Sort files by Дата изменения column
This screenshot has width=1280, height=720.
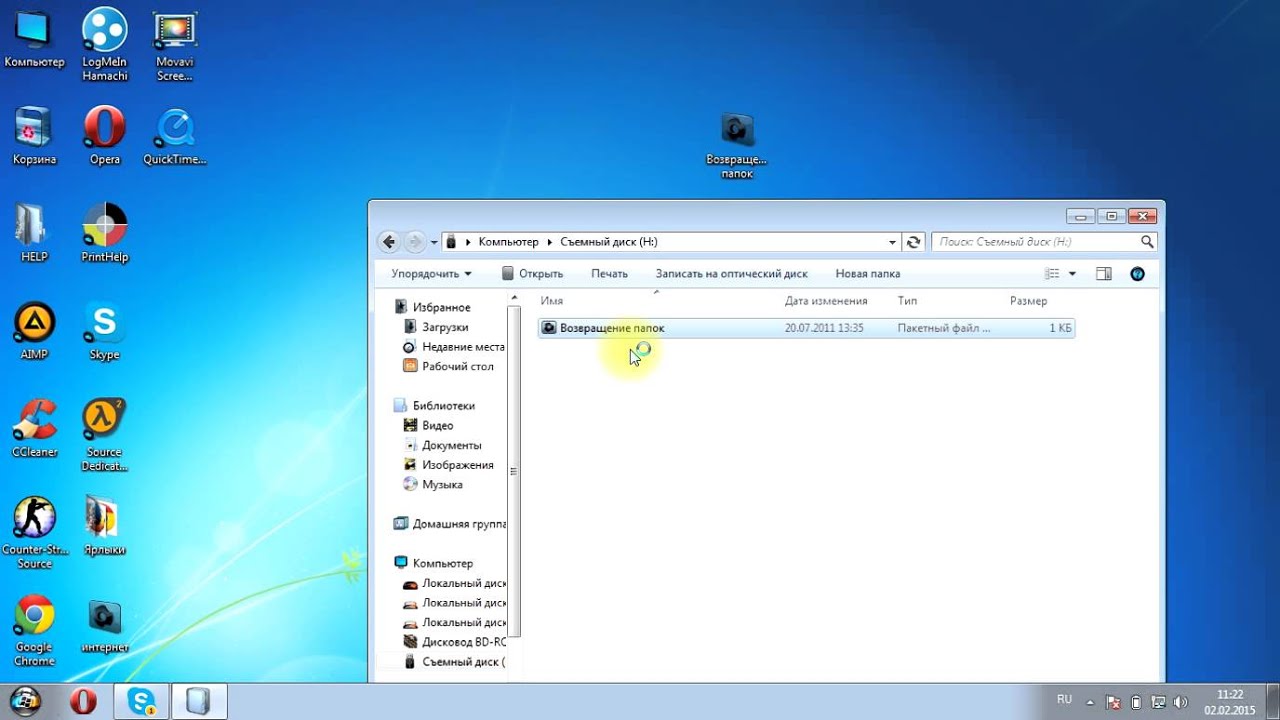825,301
